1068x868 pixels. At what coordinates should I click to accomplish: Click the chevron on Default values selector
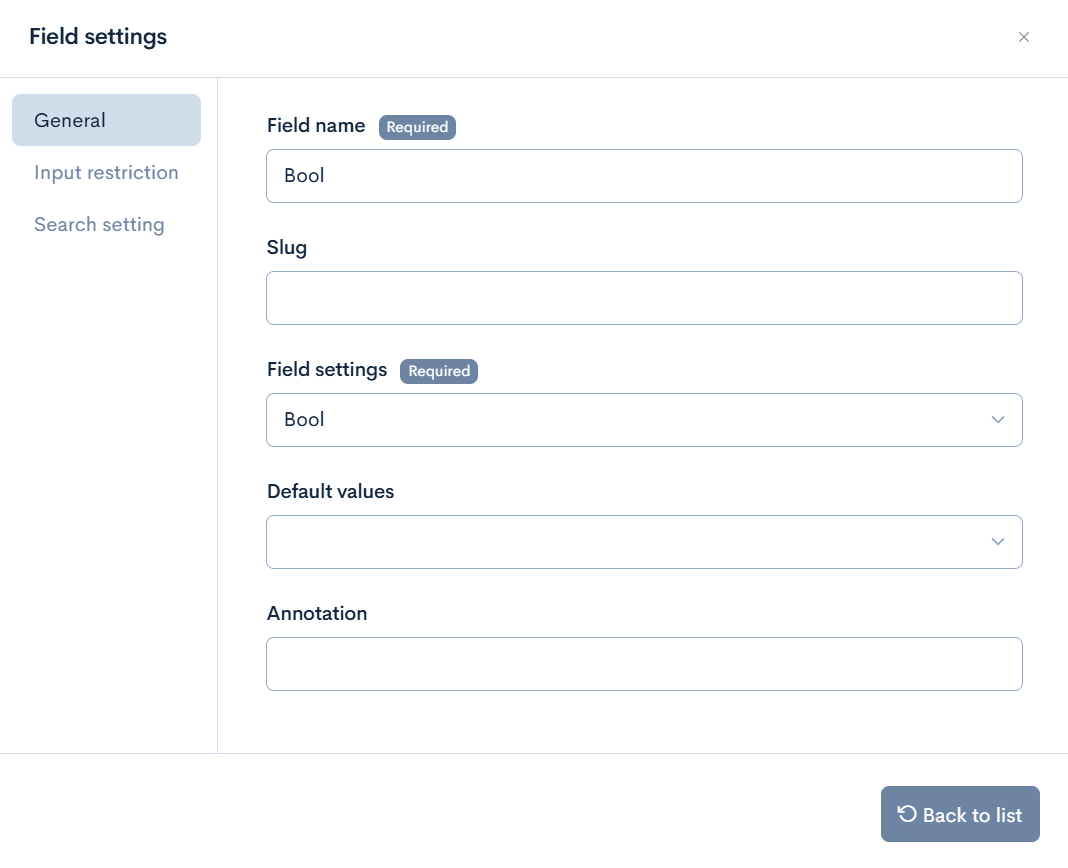coord(997,541)
